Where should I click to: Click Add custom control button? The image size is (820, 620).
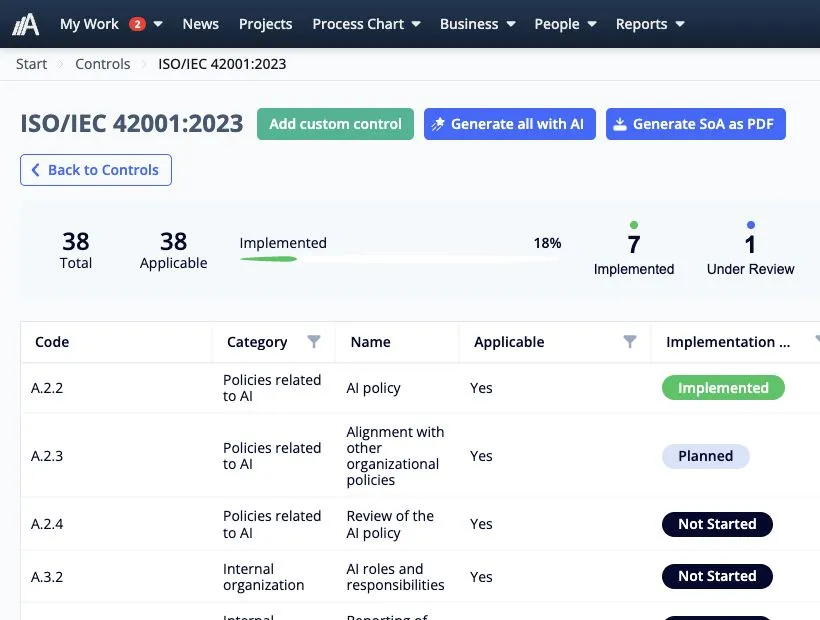click(x=335, y=124)
